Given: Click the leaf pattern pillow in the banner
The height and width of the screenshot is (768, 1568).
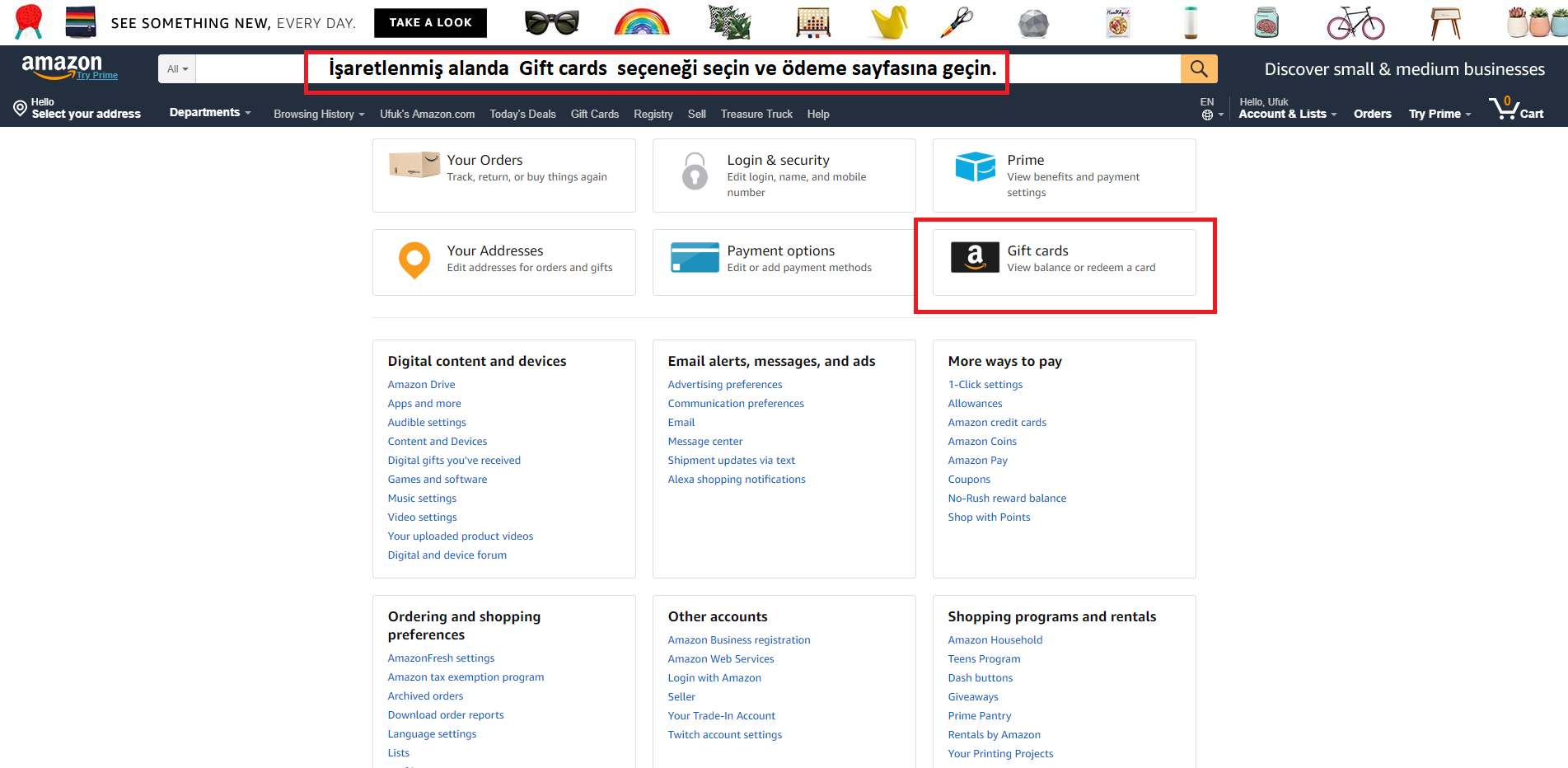Looking at the screenshot, I should pos(730,22).
